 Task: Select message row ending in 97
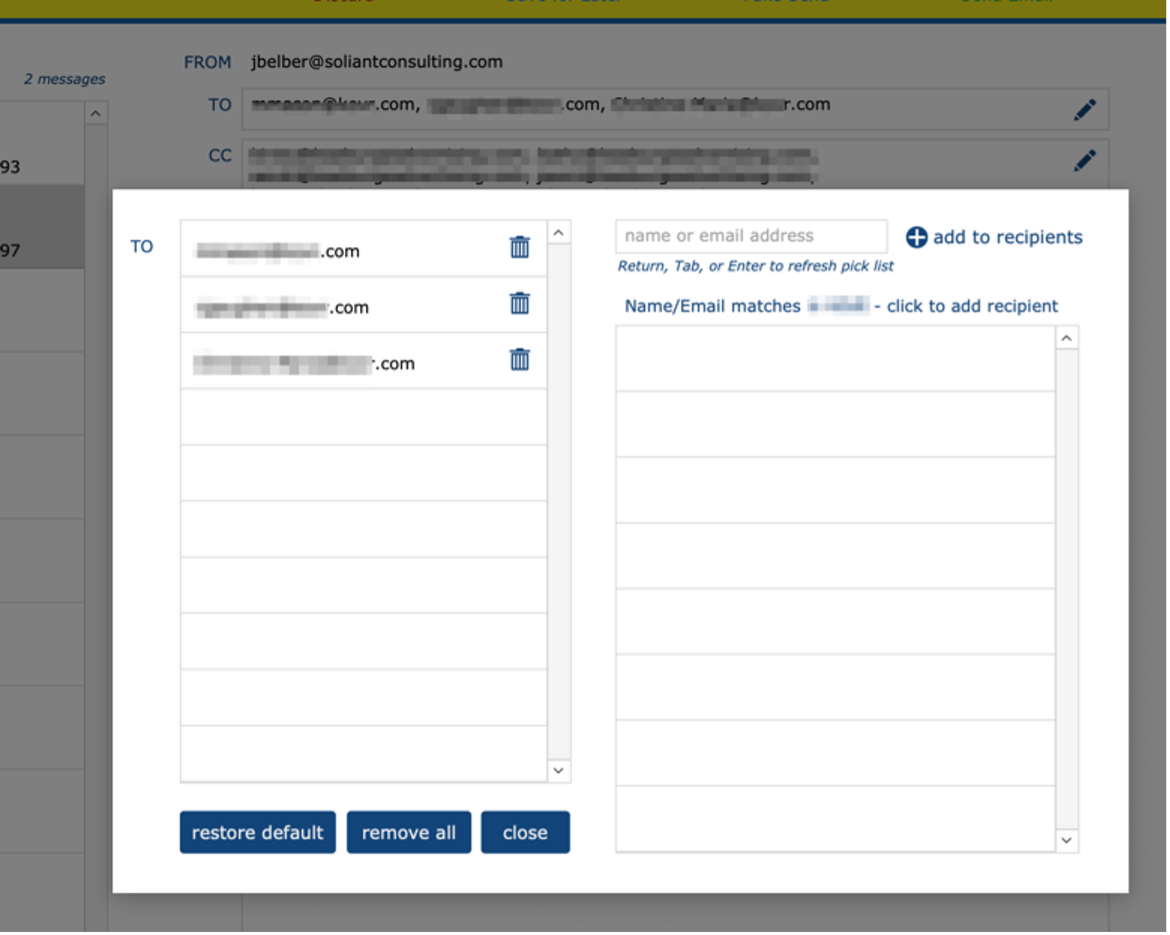(x=42, y=227)
